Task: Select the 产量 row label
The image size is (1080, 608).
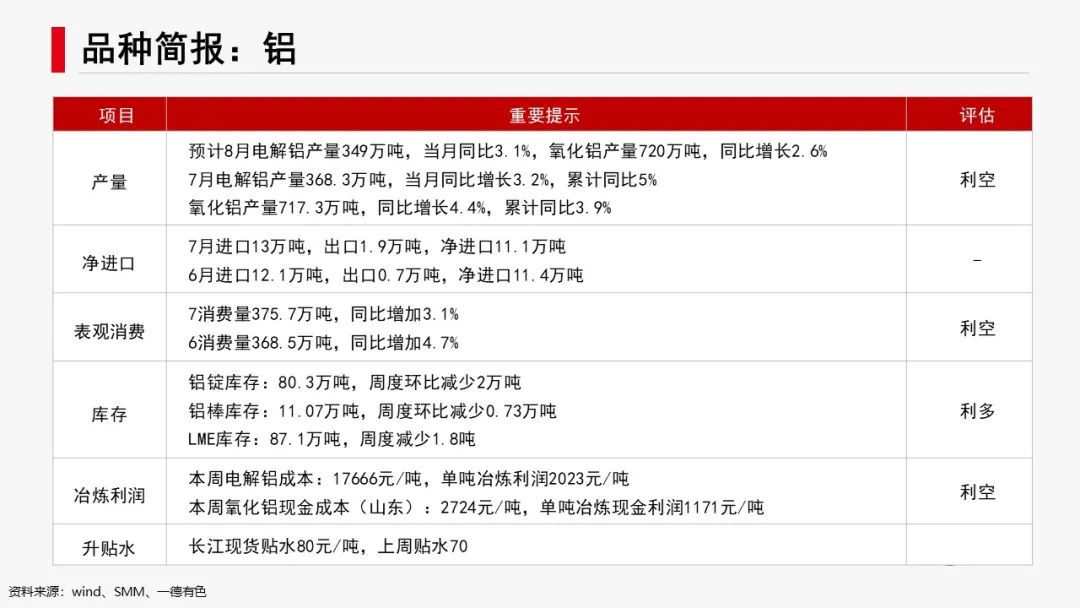Action: click(x=109, y=180)
